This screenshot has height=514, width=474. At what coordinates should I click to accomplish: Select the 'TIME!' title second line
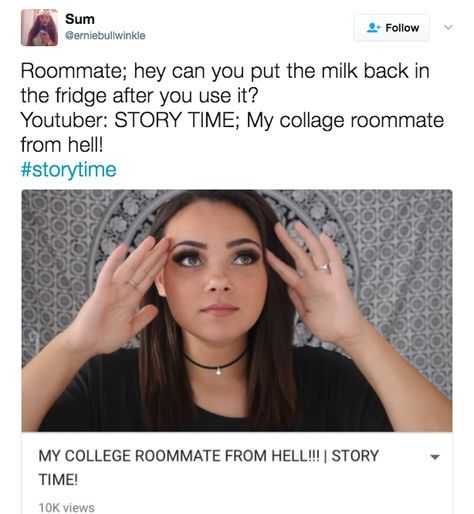coord(58,480)
